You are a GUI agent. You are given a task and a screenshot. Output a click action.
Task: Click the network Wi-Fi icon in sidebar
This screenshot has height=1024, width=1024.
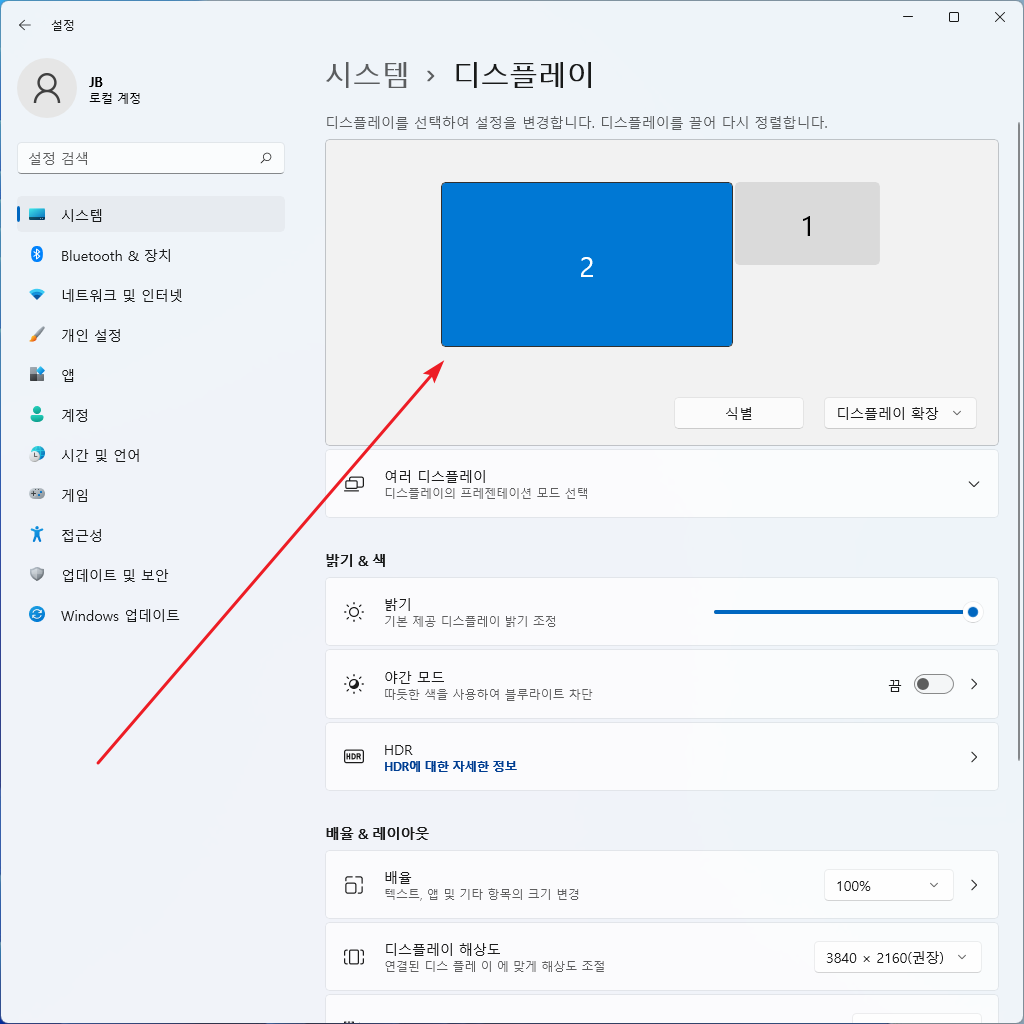click(x=37, y=295)
